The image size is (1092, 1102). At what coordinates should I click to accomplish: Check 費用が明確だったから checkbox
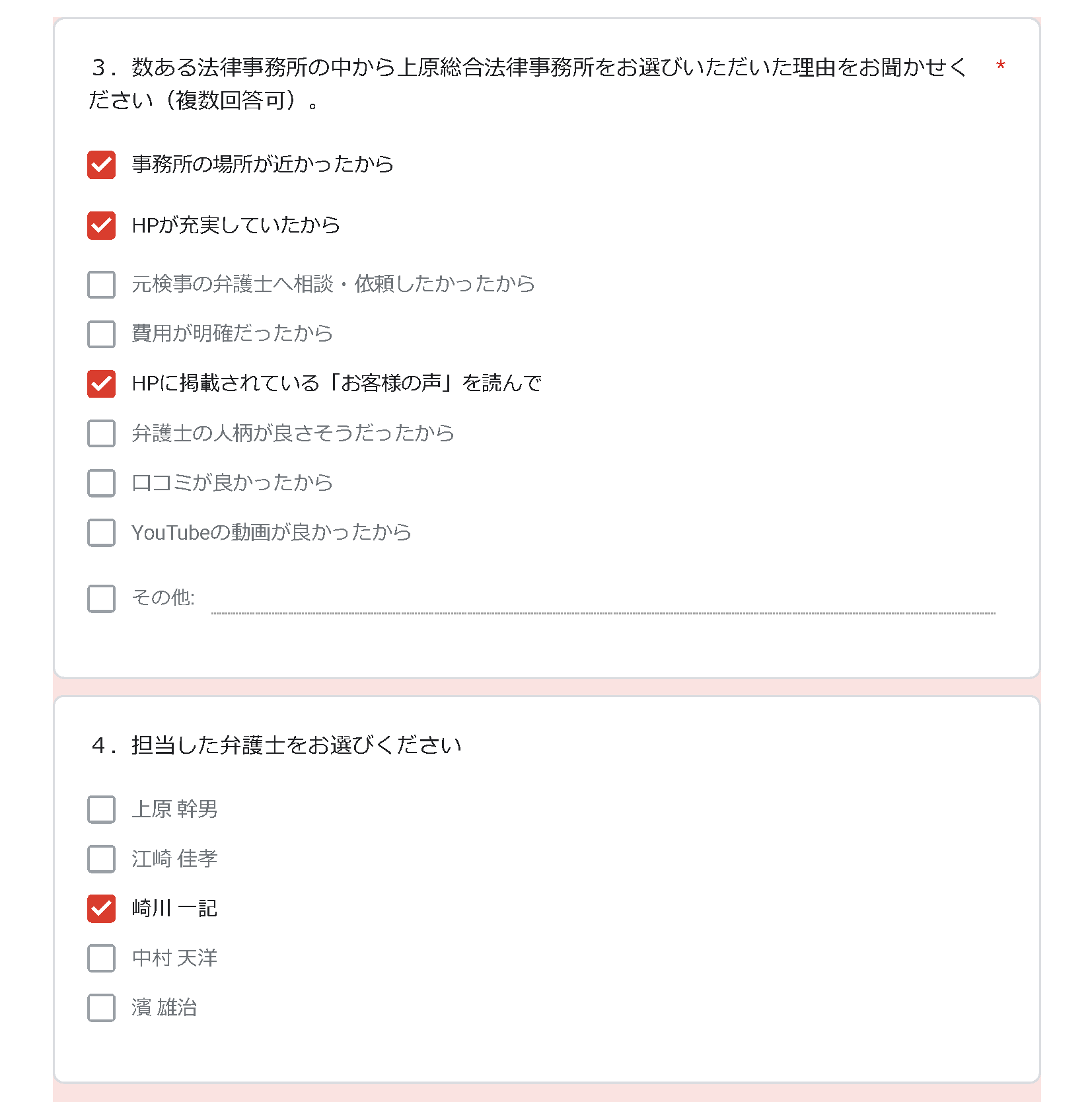point(101,334)
